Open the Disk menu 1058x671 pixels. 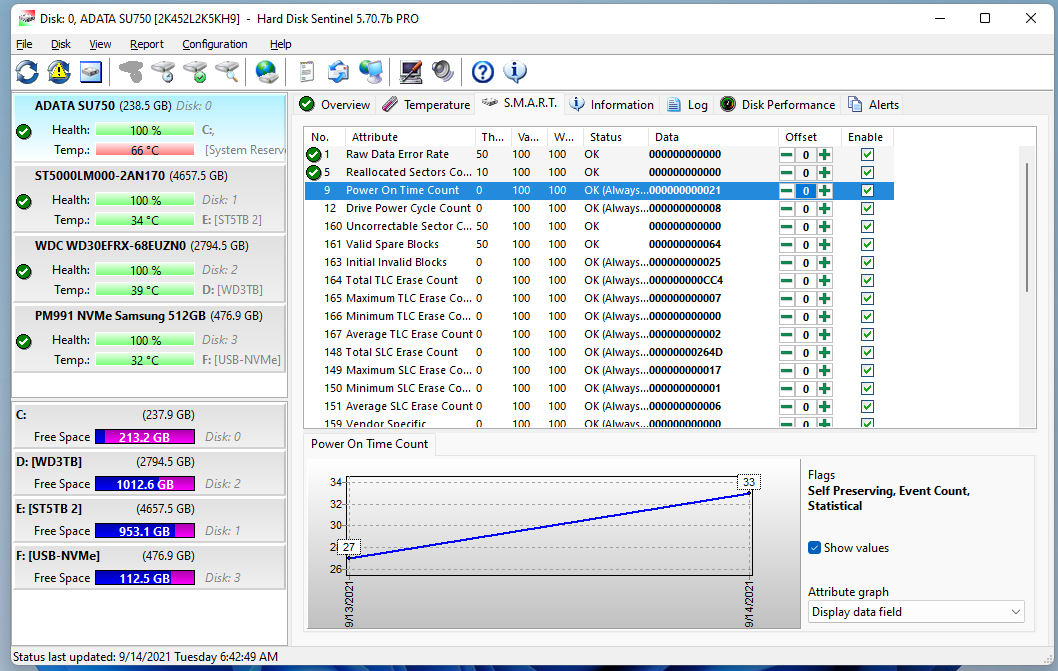pyautogui.click(x=61, y=44)
